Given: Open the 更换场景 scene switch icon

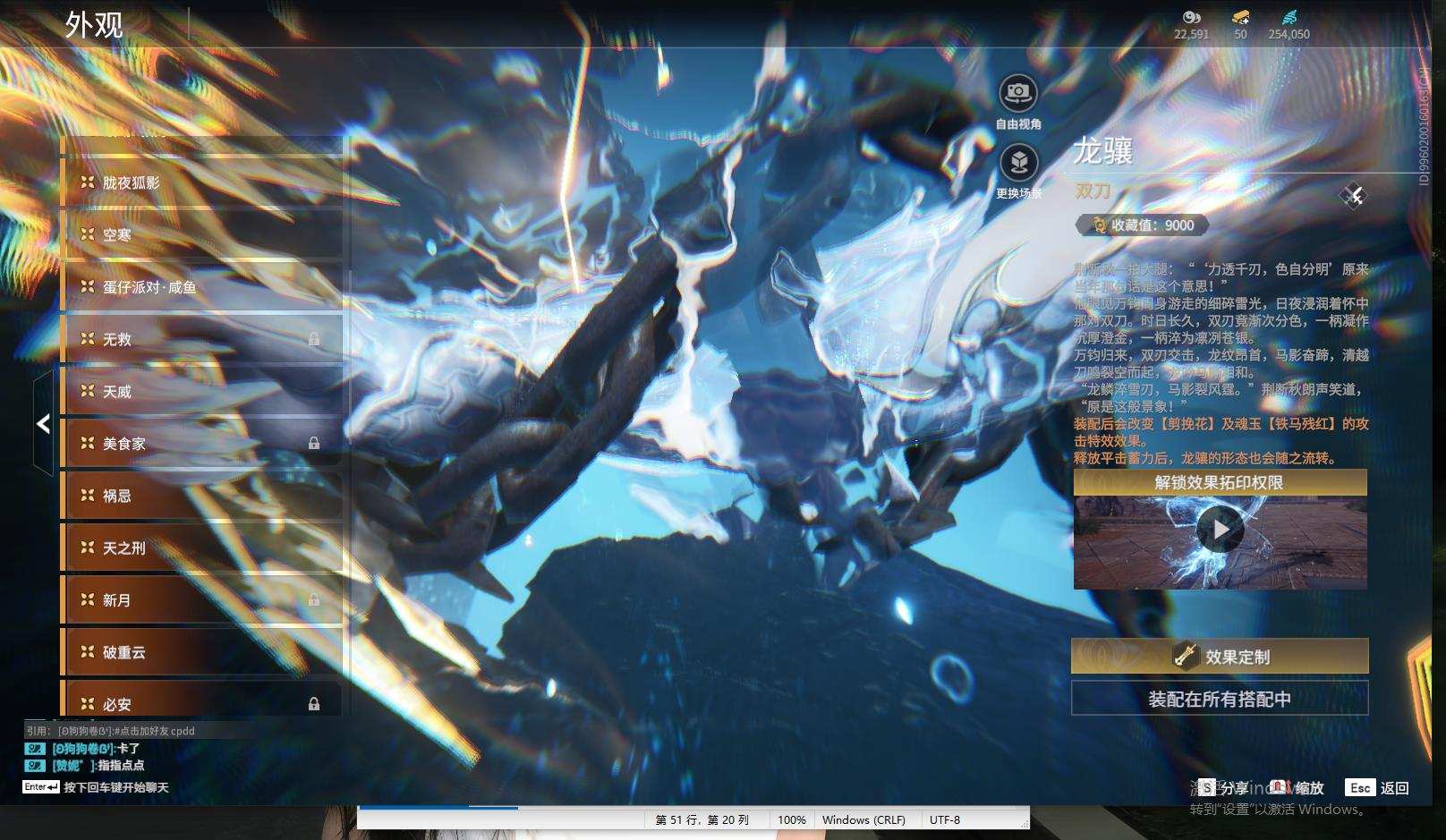Looking at the screenshot, I should (x=1018, y=163).
